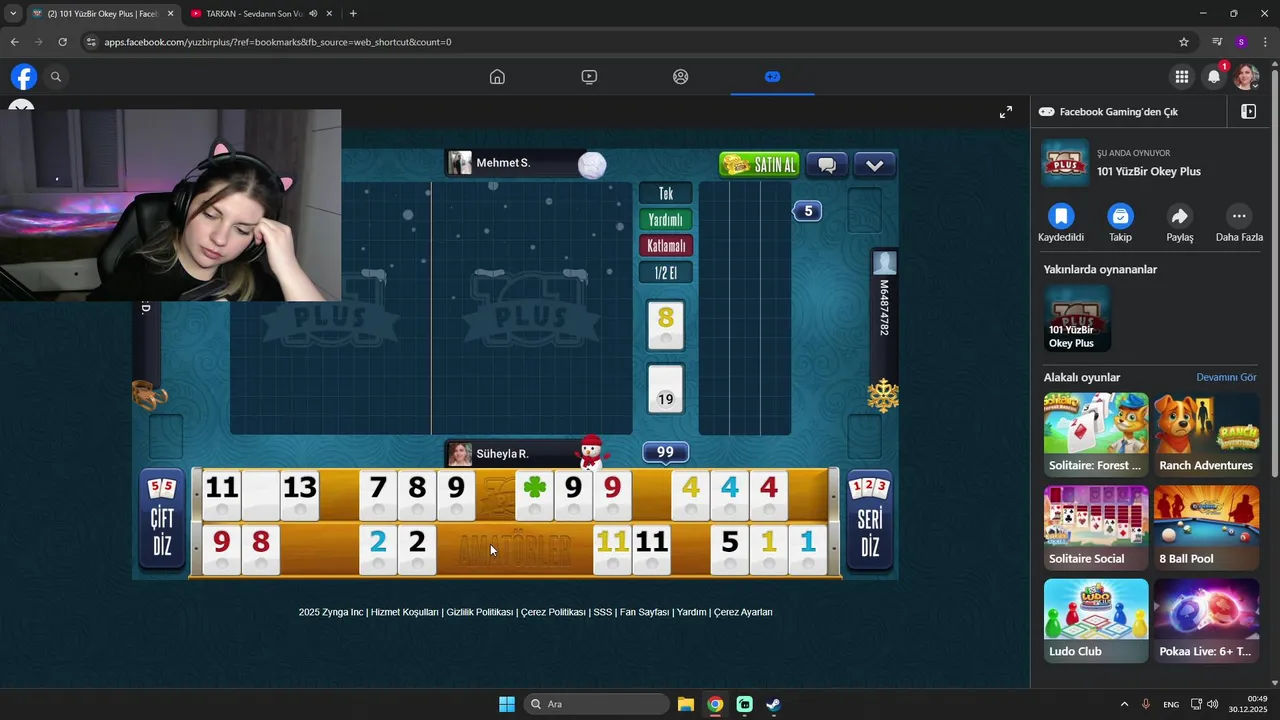Click the M64874782 player avatar
1280x720 pixels.
pos(884,263)
